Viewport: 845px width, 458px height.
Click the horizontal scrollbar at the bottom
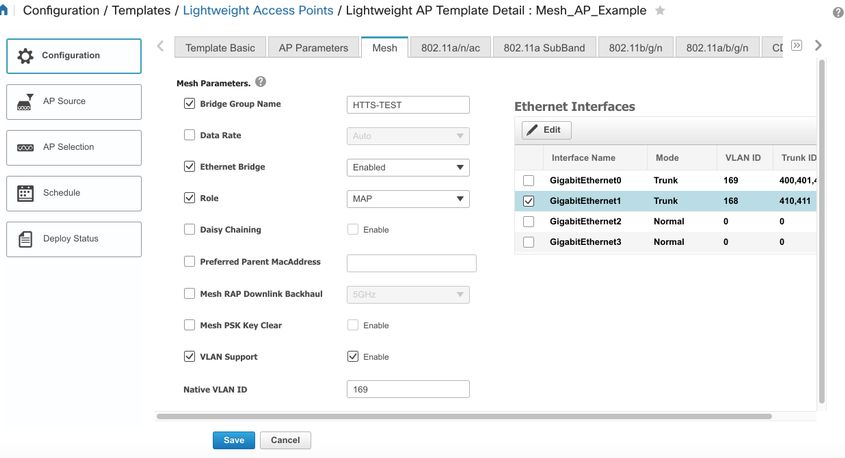(x=464, y=416)
